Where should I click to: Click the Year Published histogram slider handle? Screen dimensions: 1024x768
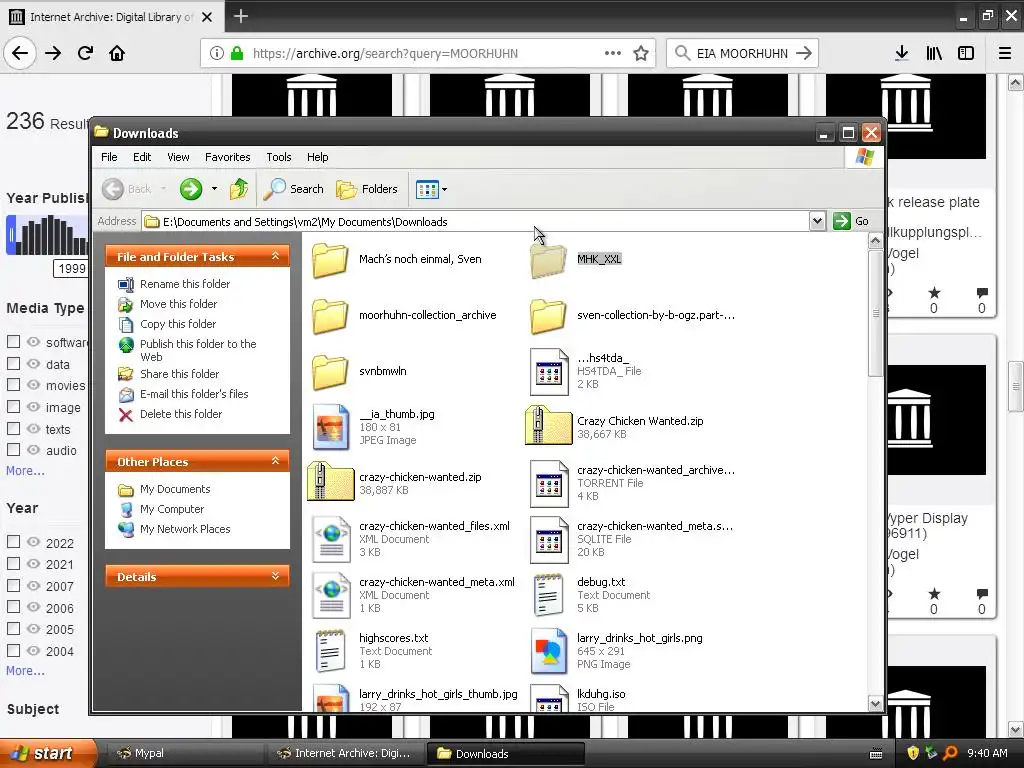10,234
